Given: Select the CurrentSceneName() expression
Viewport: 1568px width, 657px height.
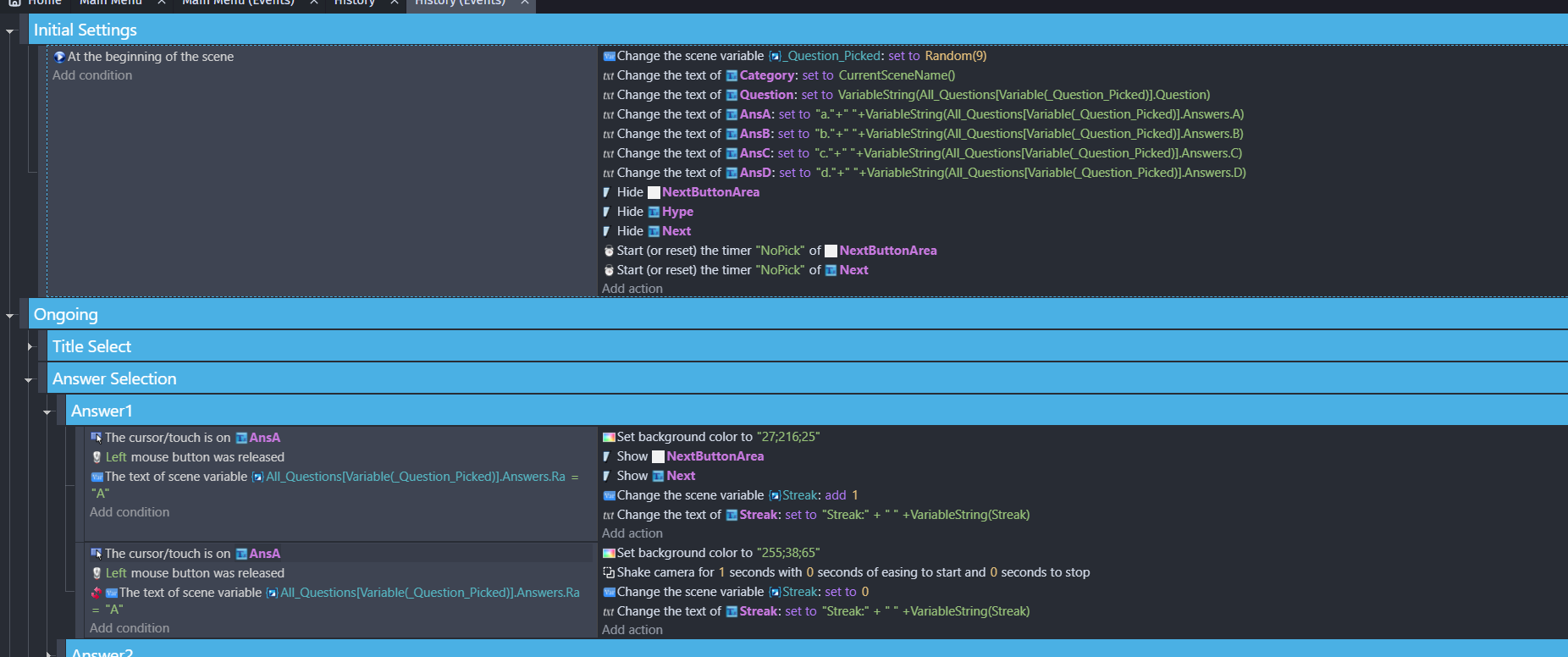Looking at the screenshot, I should point(897,75).
